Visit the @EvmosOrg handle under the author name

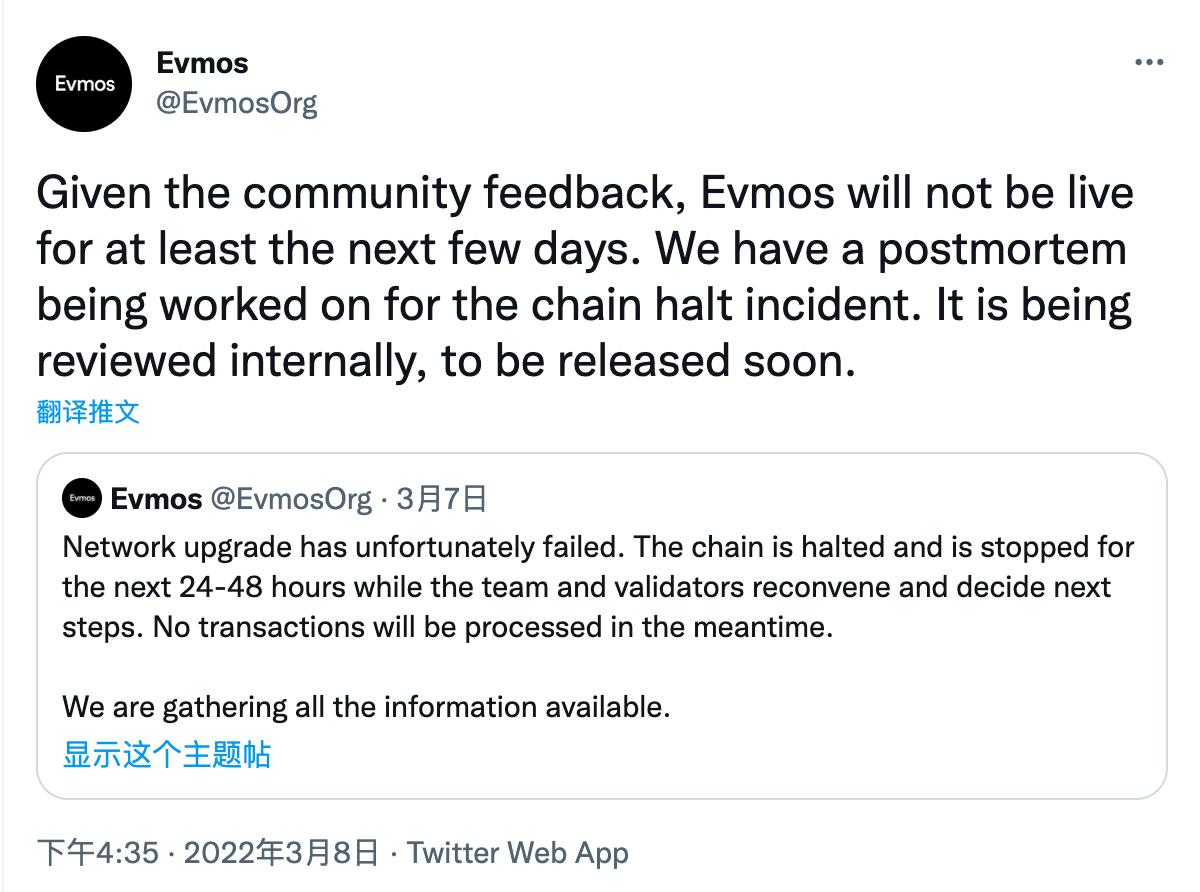click(237, 102)
